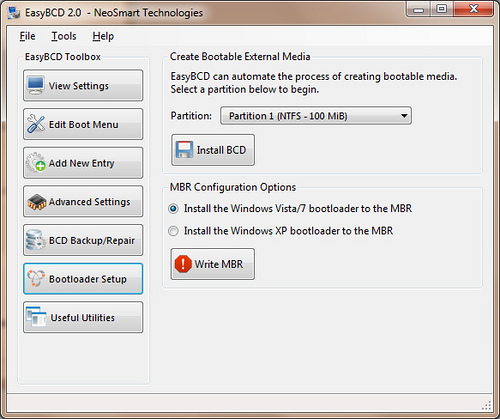
Task: Click the window resize grip corner
Action: (x=487, y=405)
